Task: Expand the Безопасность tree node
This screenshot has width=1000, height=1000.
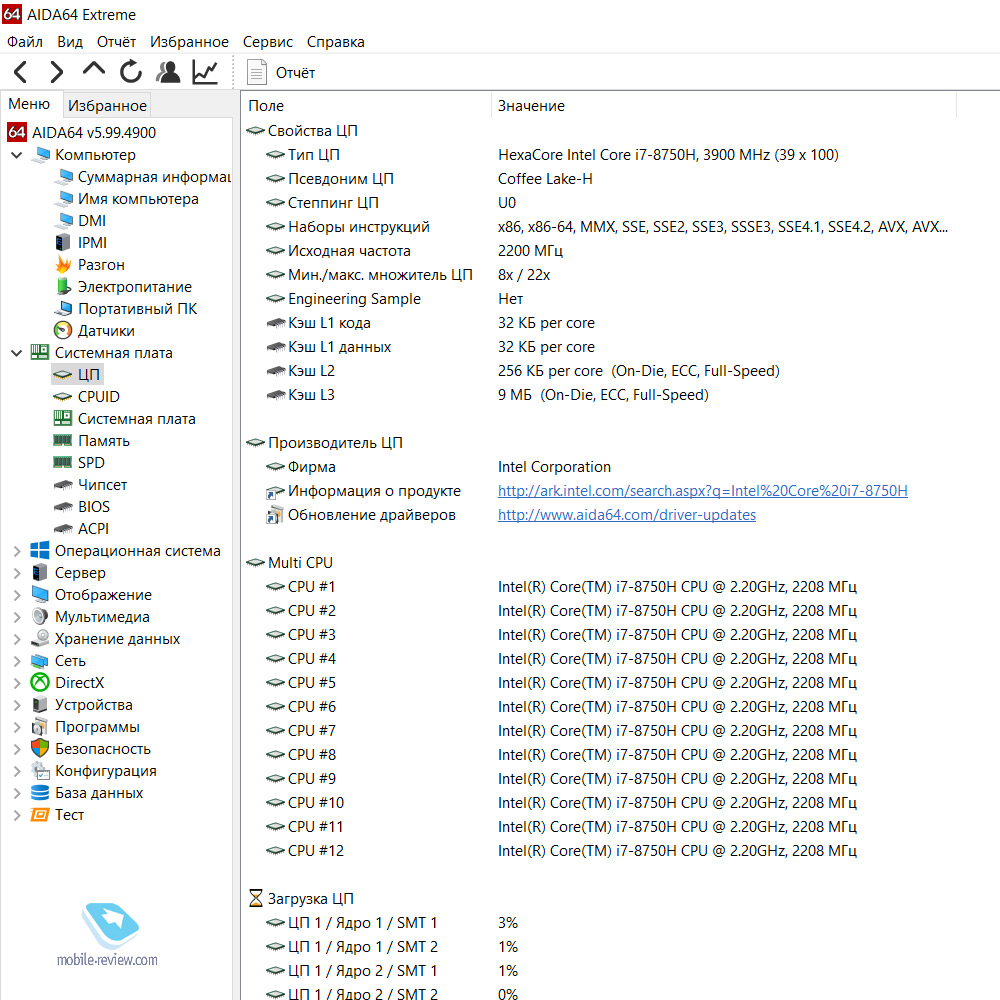Action: (17, 749)
